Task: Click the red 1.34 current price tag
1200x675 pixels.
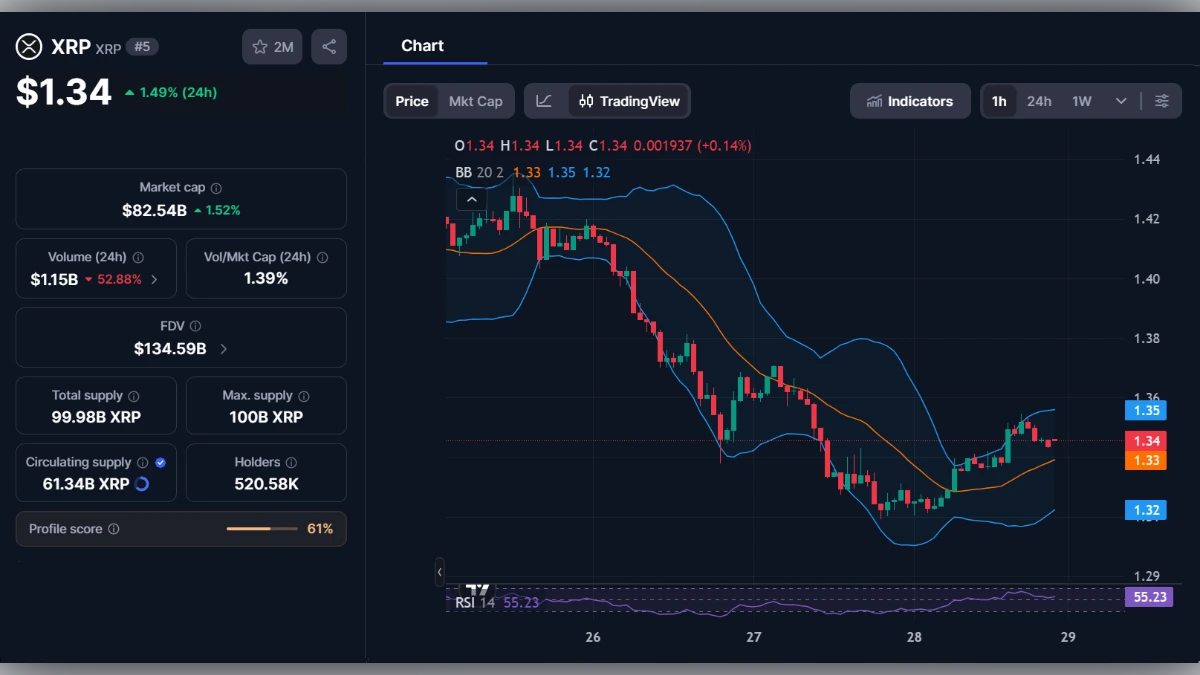Action: pos(1145,441)
